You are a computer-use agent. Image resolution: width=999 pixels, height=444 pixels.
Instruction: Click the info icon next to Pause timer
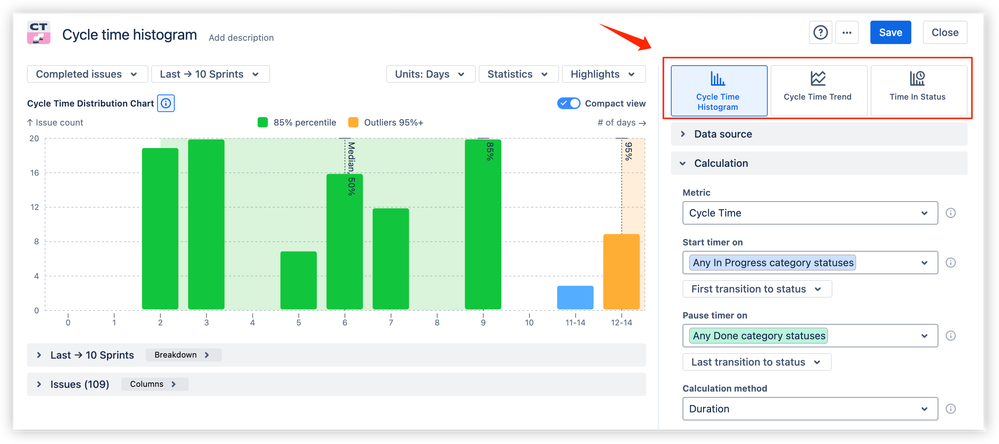pos(951,336)
